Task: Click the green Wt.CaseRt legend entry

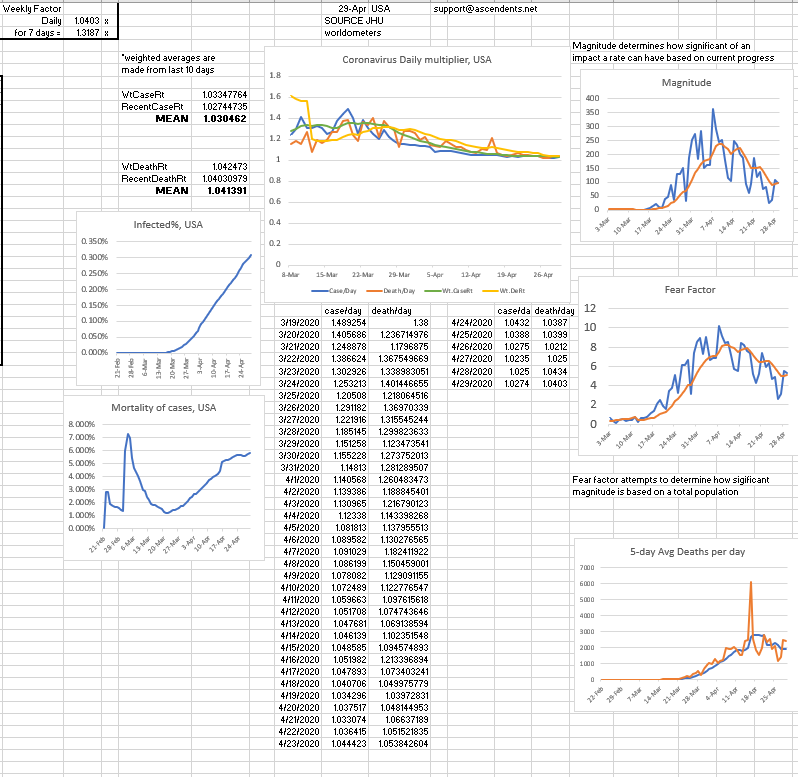Action: 453,291
